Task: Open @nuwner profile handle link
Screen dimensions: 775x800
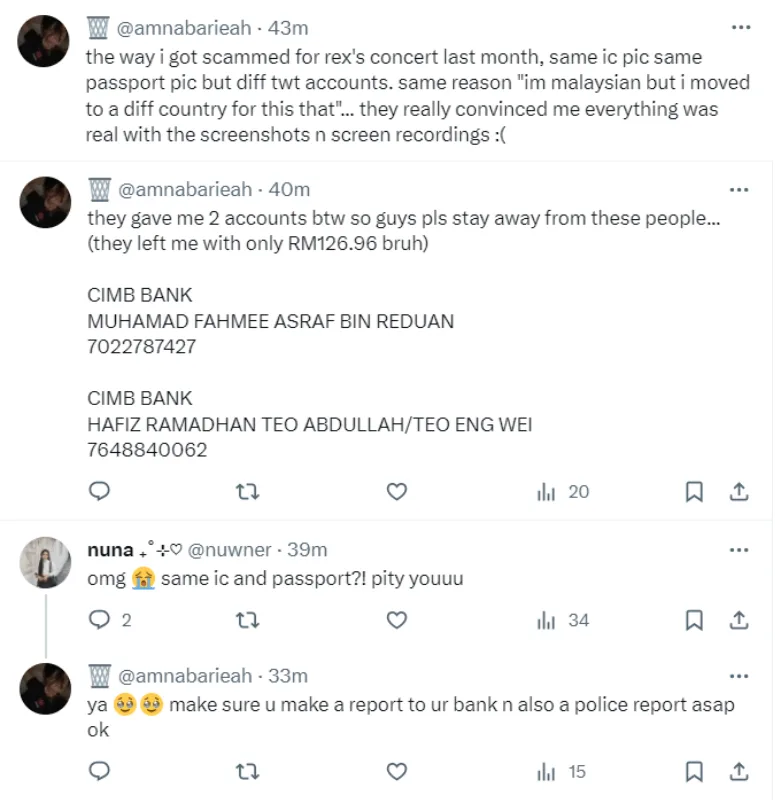Action: point(228,550)
